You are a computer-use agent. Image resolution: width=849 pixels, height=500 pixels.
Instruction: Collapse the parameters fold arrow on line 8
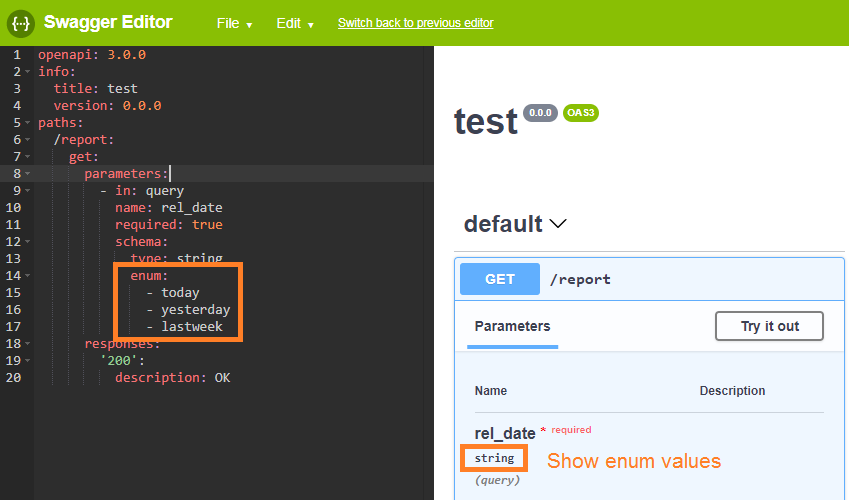(28, 174)
